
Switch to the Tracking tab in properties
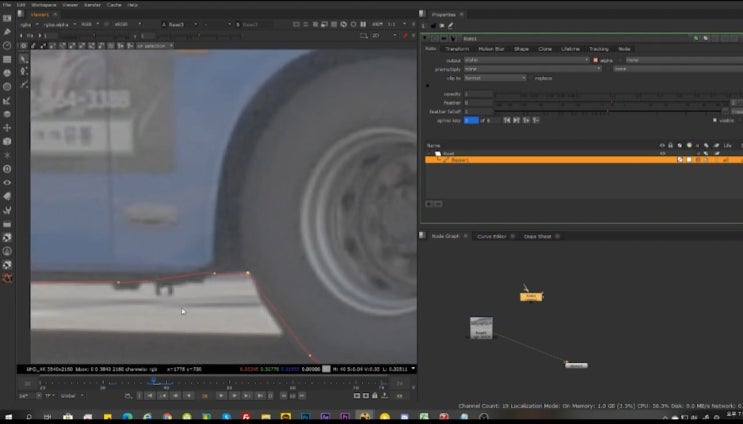(x=598, y=48)
